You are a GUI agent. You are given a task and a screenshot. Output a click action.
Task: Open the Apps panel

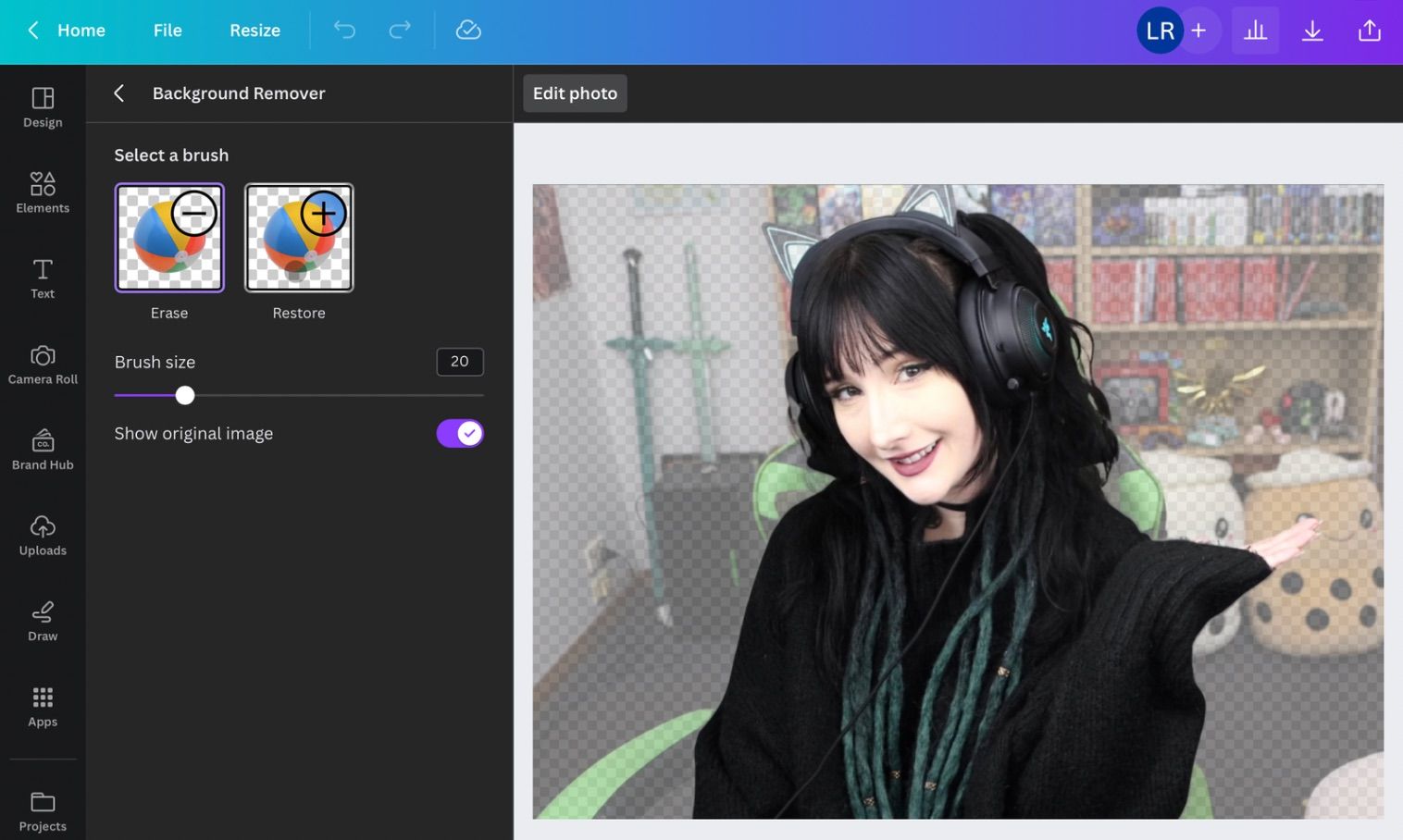pos(43,706)
